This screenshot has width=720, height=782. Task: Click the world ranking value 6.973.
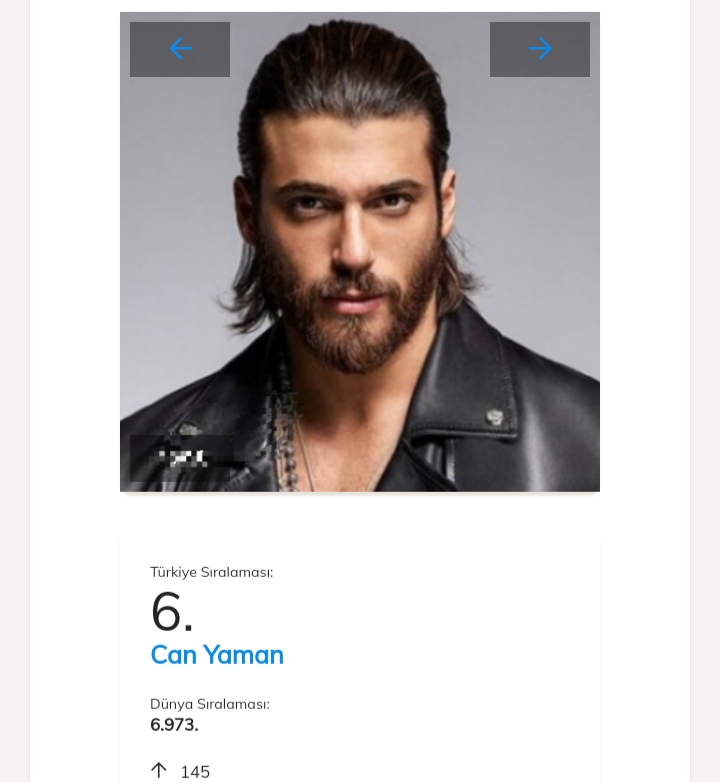pos(175,725)
